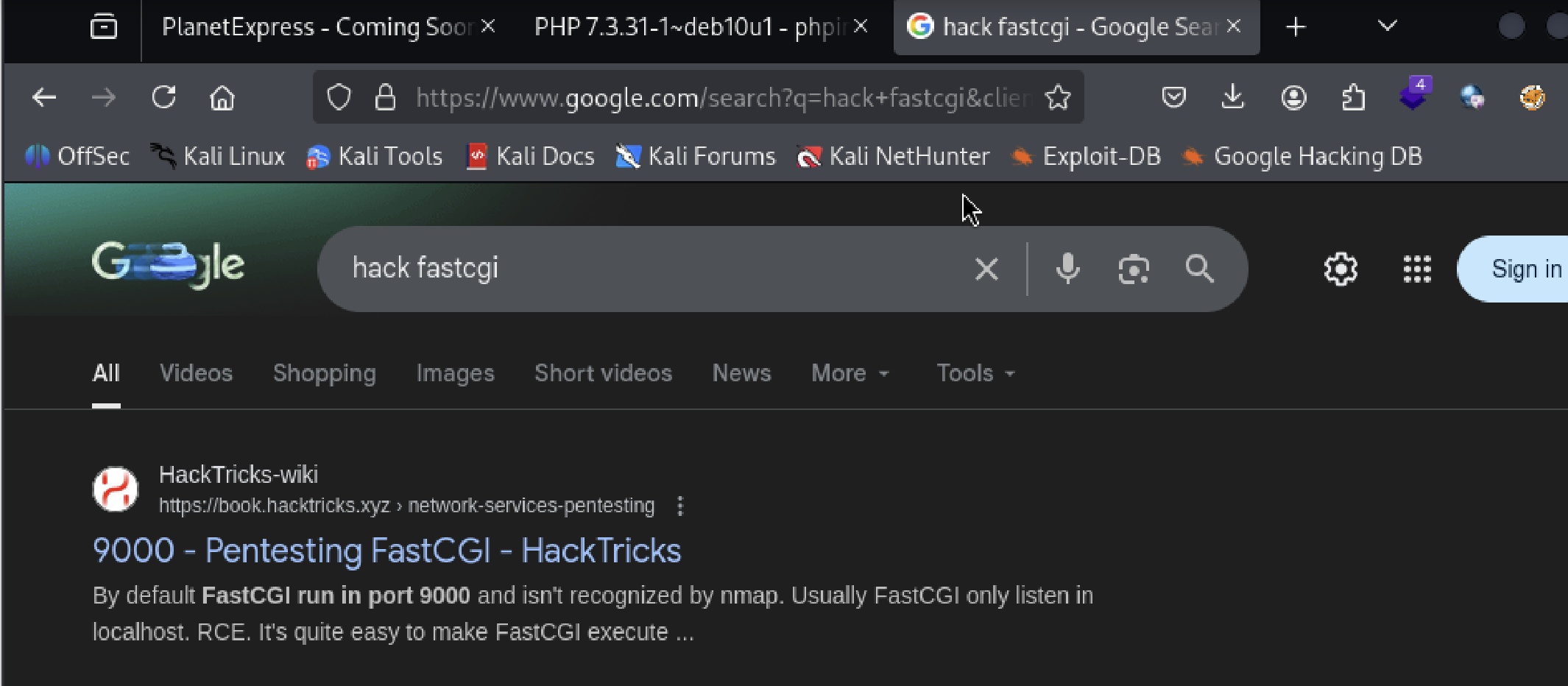Click inside the hack fastcgi search field
1568x686 pixels.
tap(648, 269)
